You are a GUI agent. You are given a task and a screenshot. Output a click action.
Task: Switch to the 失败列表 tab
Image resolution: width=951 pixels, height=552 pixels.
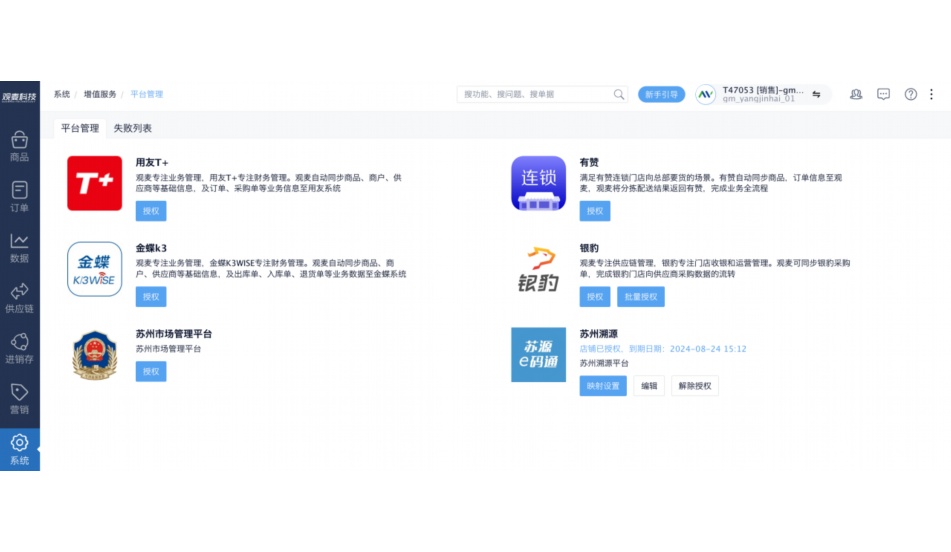[x=132, y=128]
